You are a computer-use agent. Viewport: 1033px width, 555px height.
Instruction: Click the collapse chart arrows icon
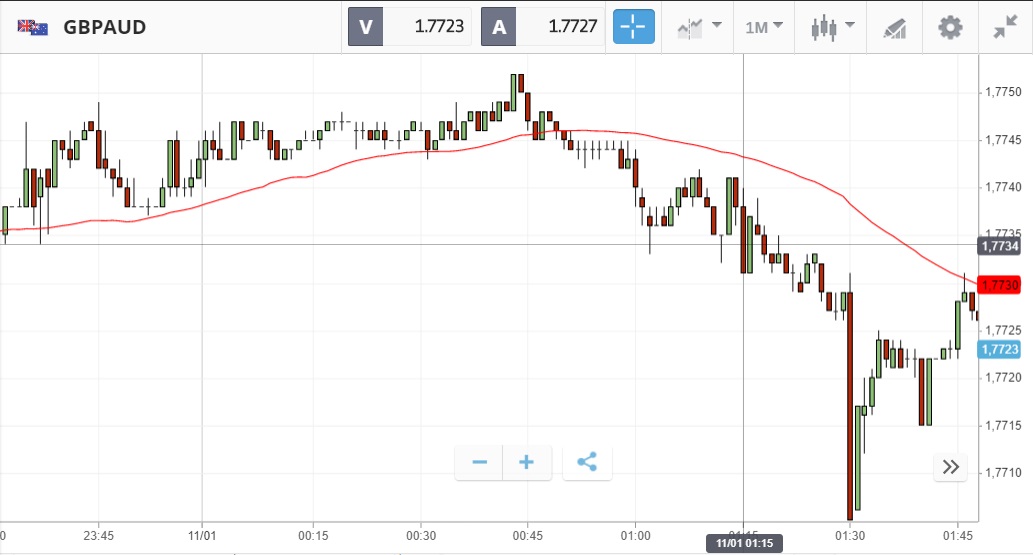[x=1005, y=27]
